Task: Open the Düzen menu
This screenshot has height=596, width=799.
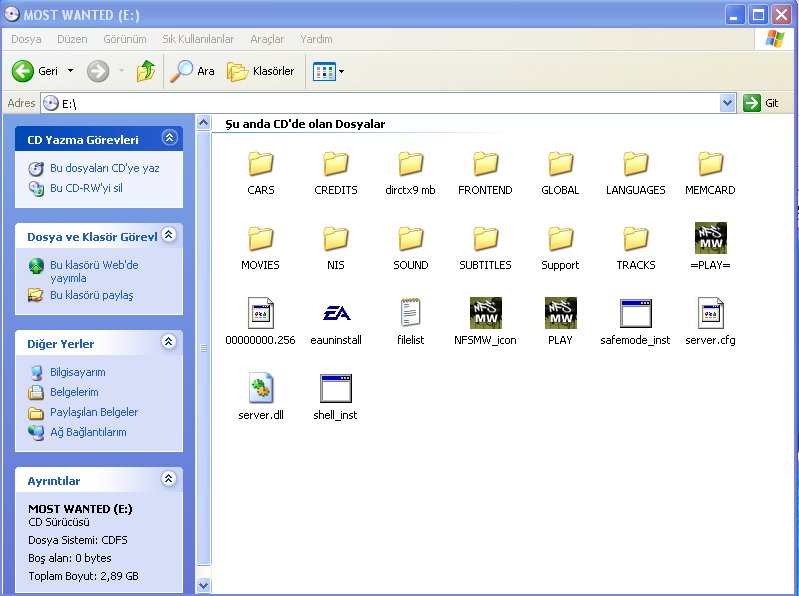Action: pos(72,39)
